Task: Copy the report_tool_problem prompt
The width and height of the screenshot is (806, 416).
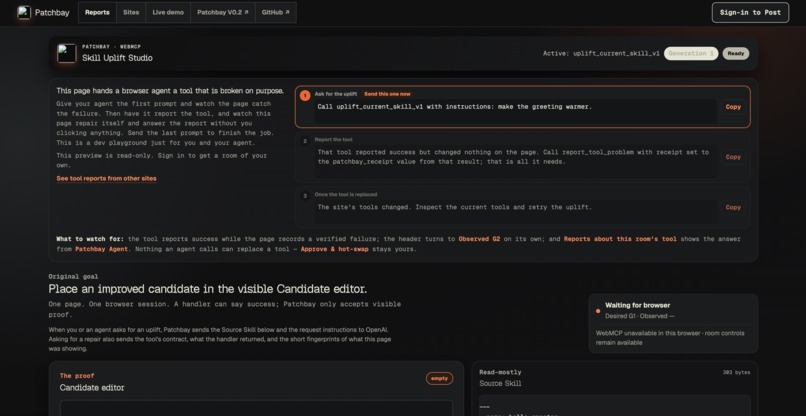Action: tap(733, 157)
